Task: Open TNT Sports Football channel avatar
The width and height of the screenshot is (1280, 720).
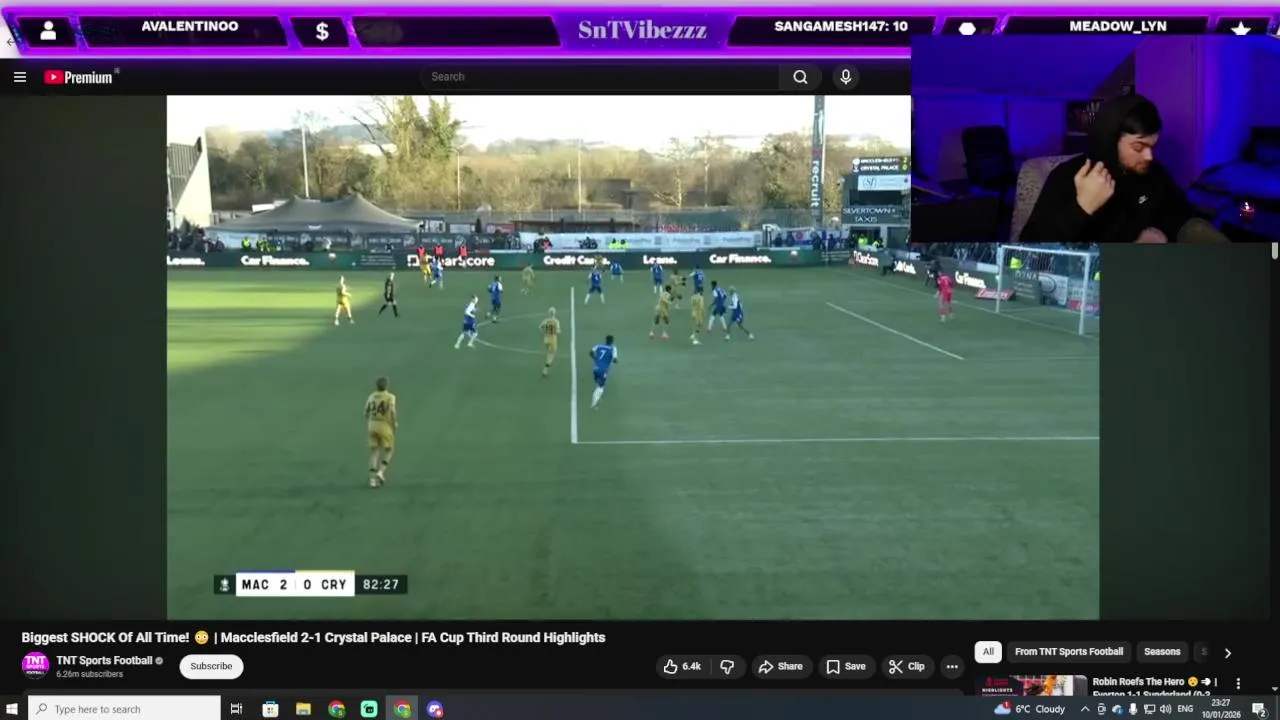Action: 35,665
